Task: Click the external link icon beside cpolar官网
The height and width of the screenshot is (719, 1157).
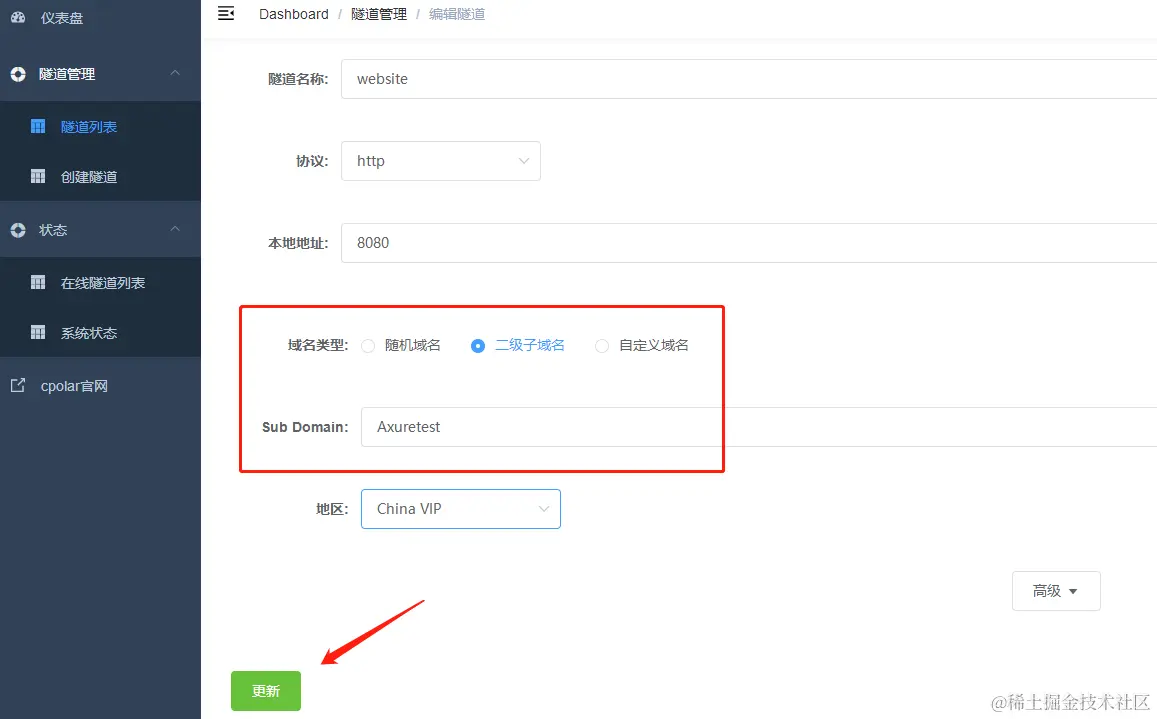Action: [18, 385]
